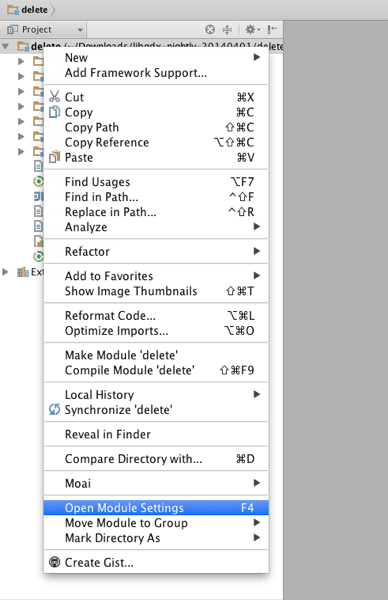388x600 pixels.
Task: Click the scroll-from-source target icon
Action: click(x=210, y=29)
